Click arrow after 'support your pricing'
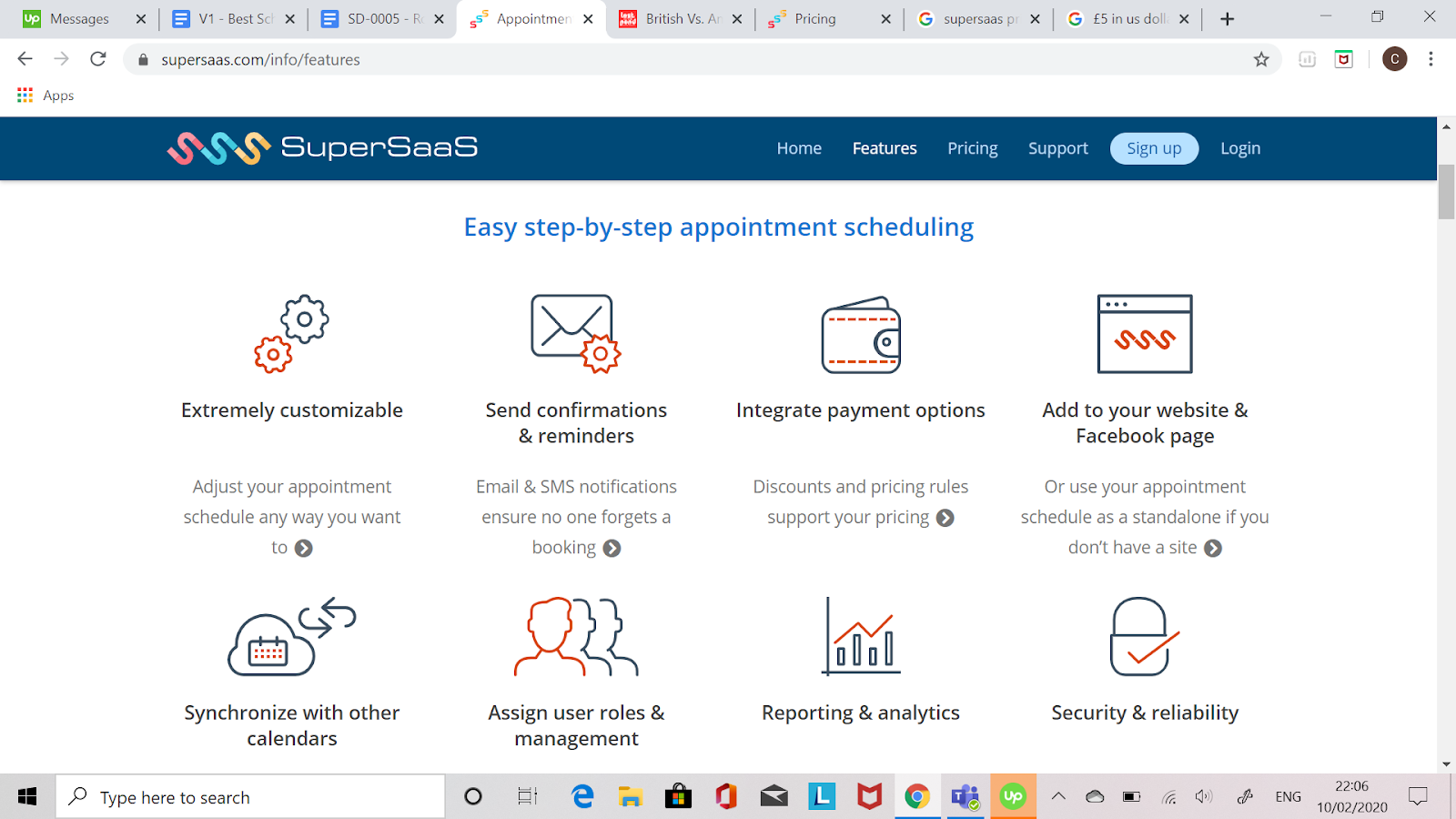The image size is (1456, 819). pyautogui.click(x=945, y=518)
